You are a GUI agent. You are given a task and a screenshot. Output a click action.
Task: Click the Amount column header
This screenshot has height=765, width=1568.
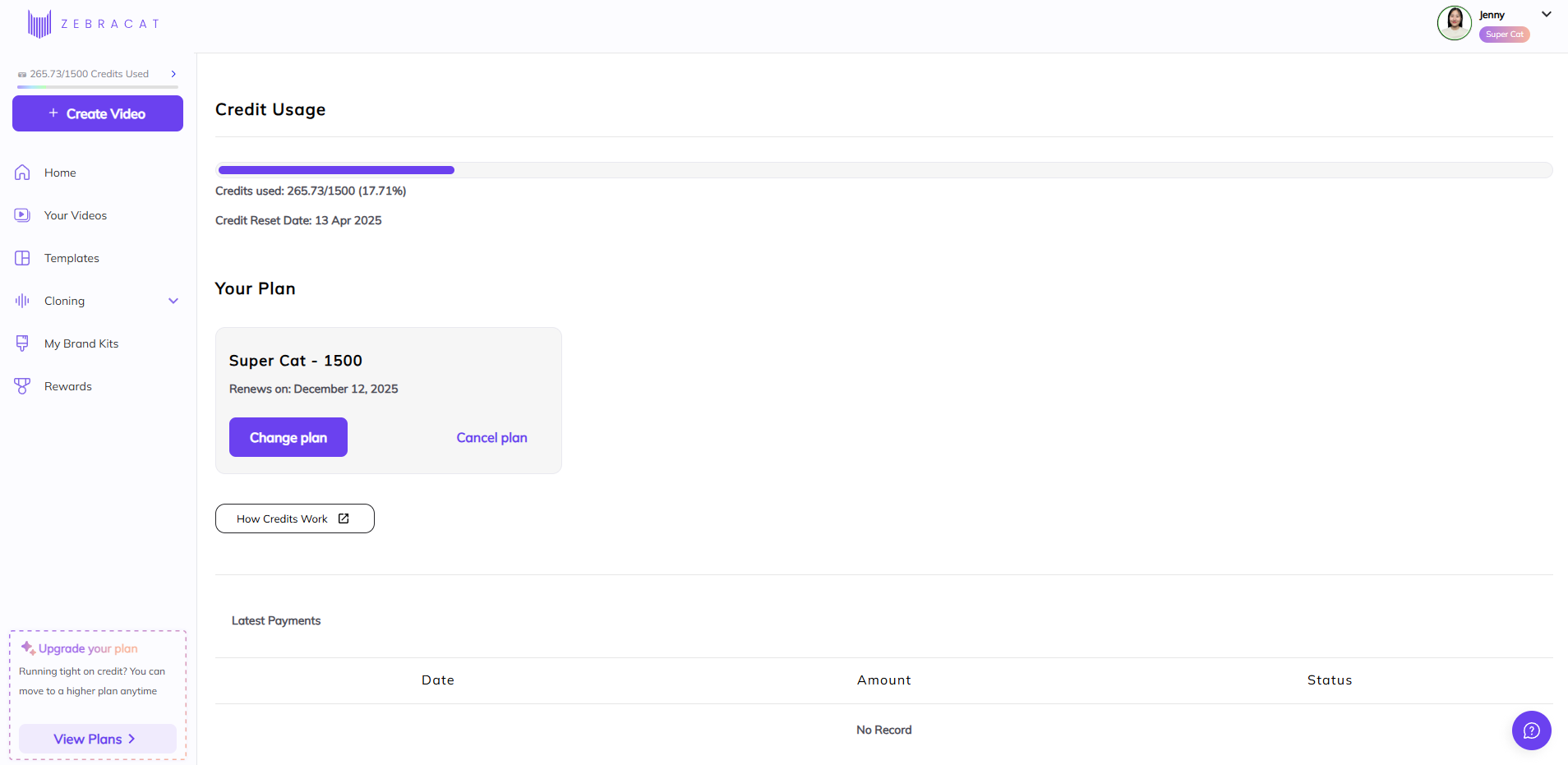tap(884, 680)
